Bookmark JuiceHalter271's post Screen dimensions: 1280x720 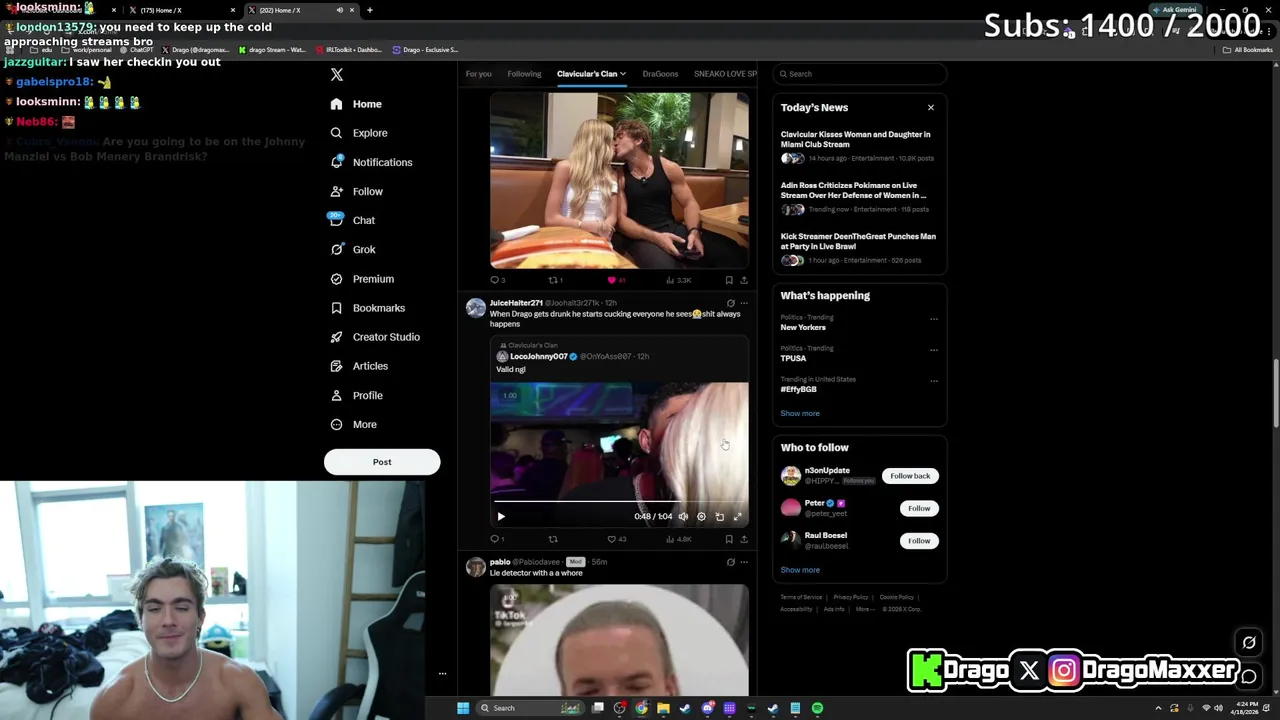click(729, 539)
